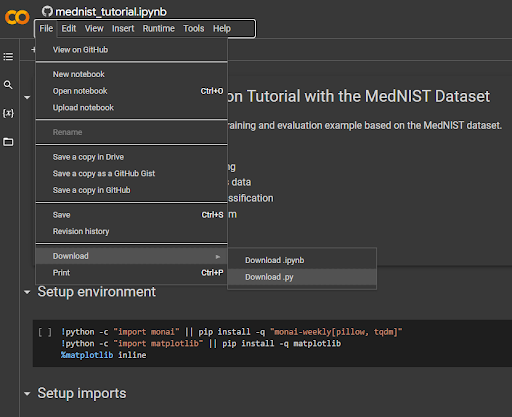The image size is (512, 417).
Task: Collapse the Setup imports section
Action: 27,394
